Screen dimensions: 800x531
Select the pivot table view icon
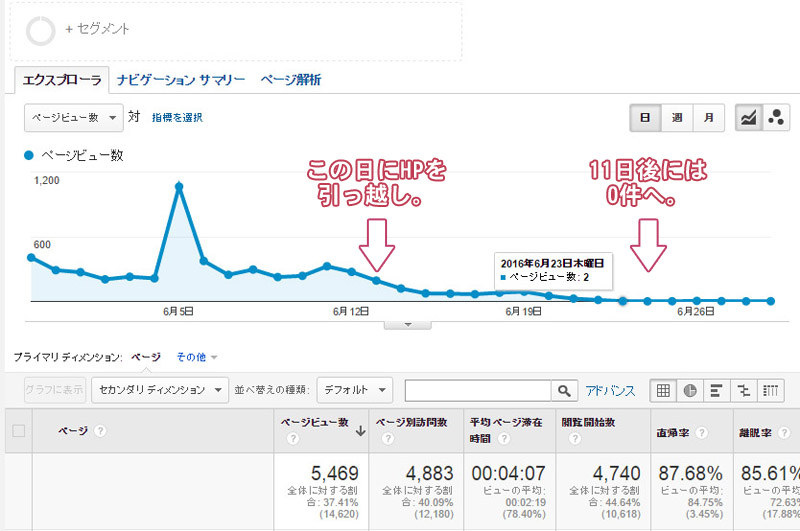(770, 391)
